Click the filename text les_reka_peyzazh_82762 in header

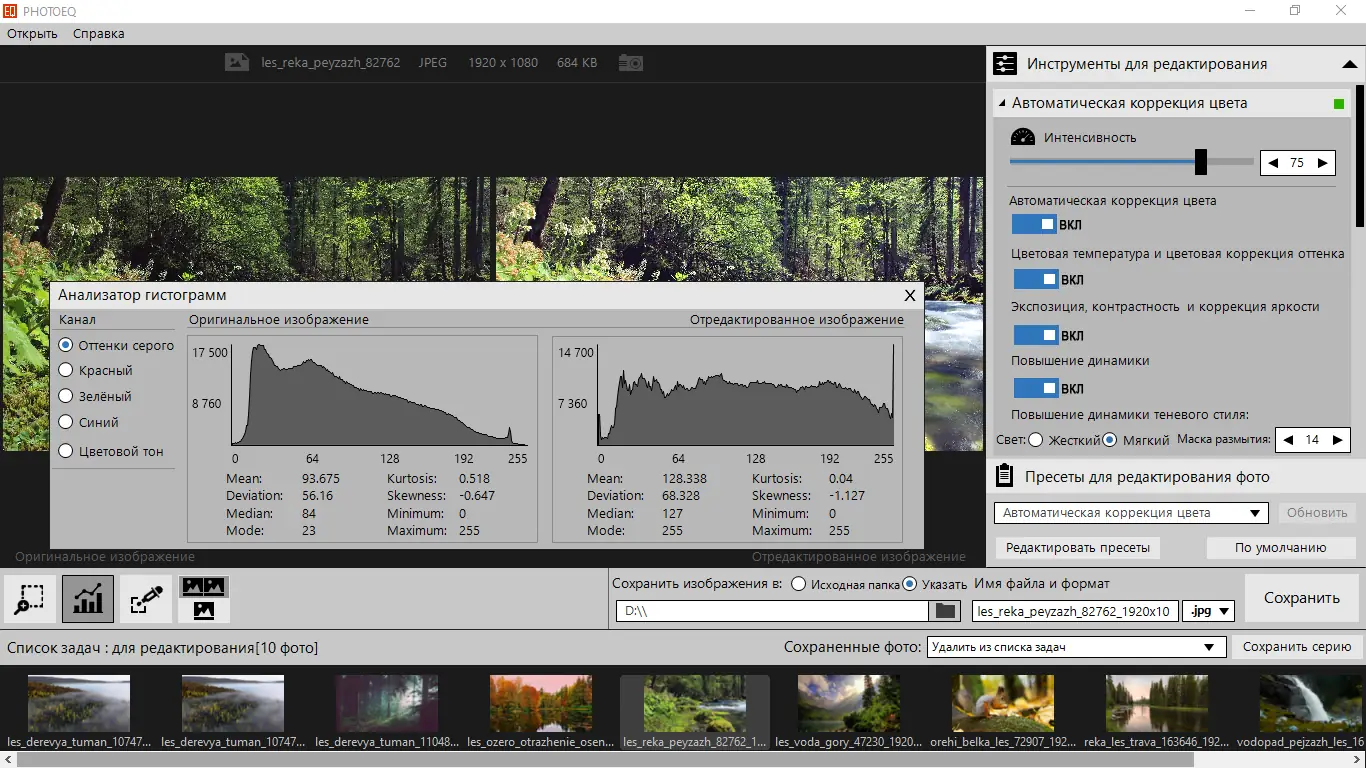[x=330, y=62]
